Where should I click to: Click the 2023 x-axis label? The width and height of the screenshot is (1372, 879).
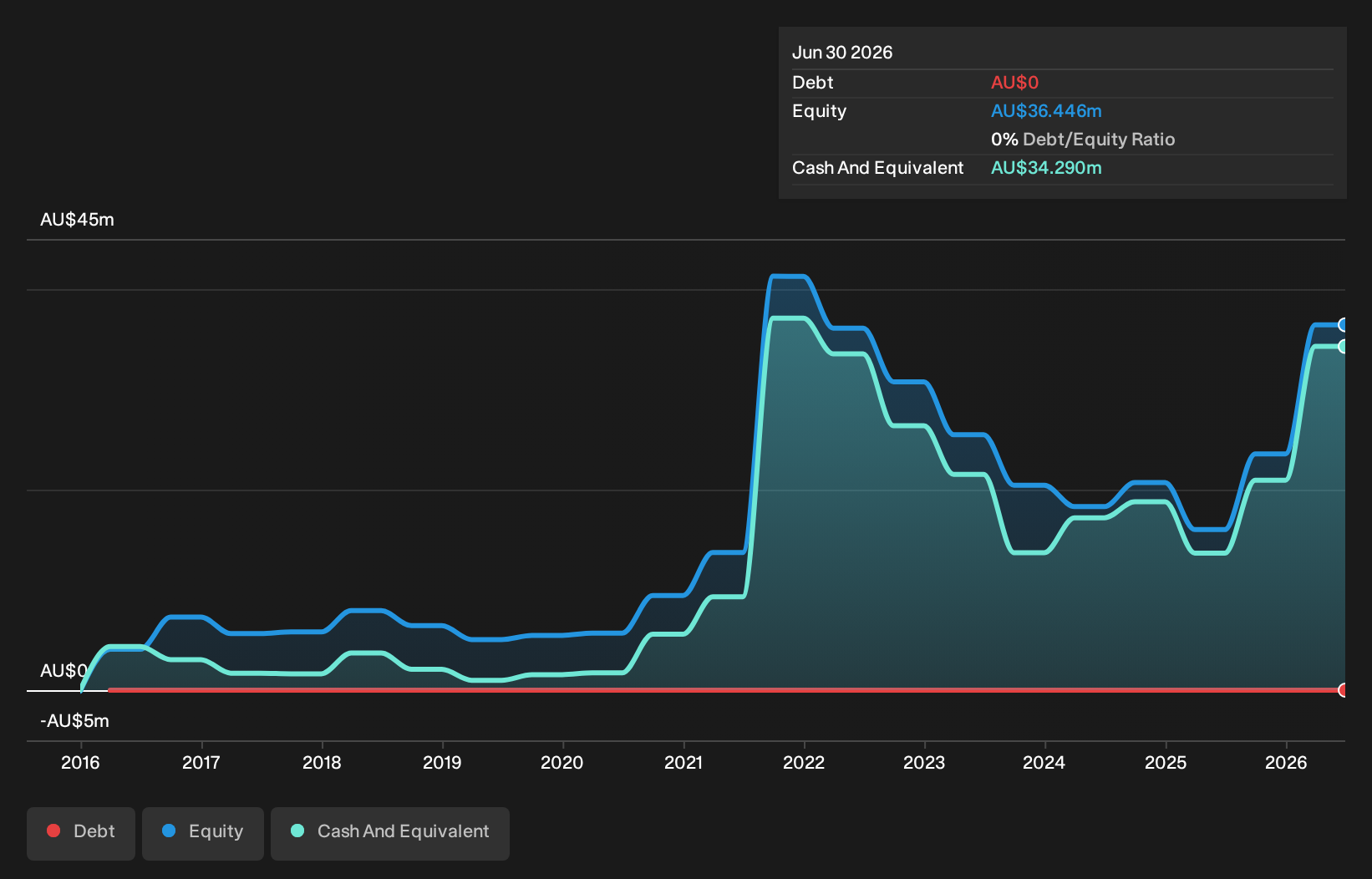click(924, 762)
